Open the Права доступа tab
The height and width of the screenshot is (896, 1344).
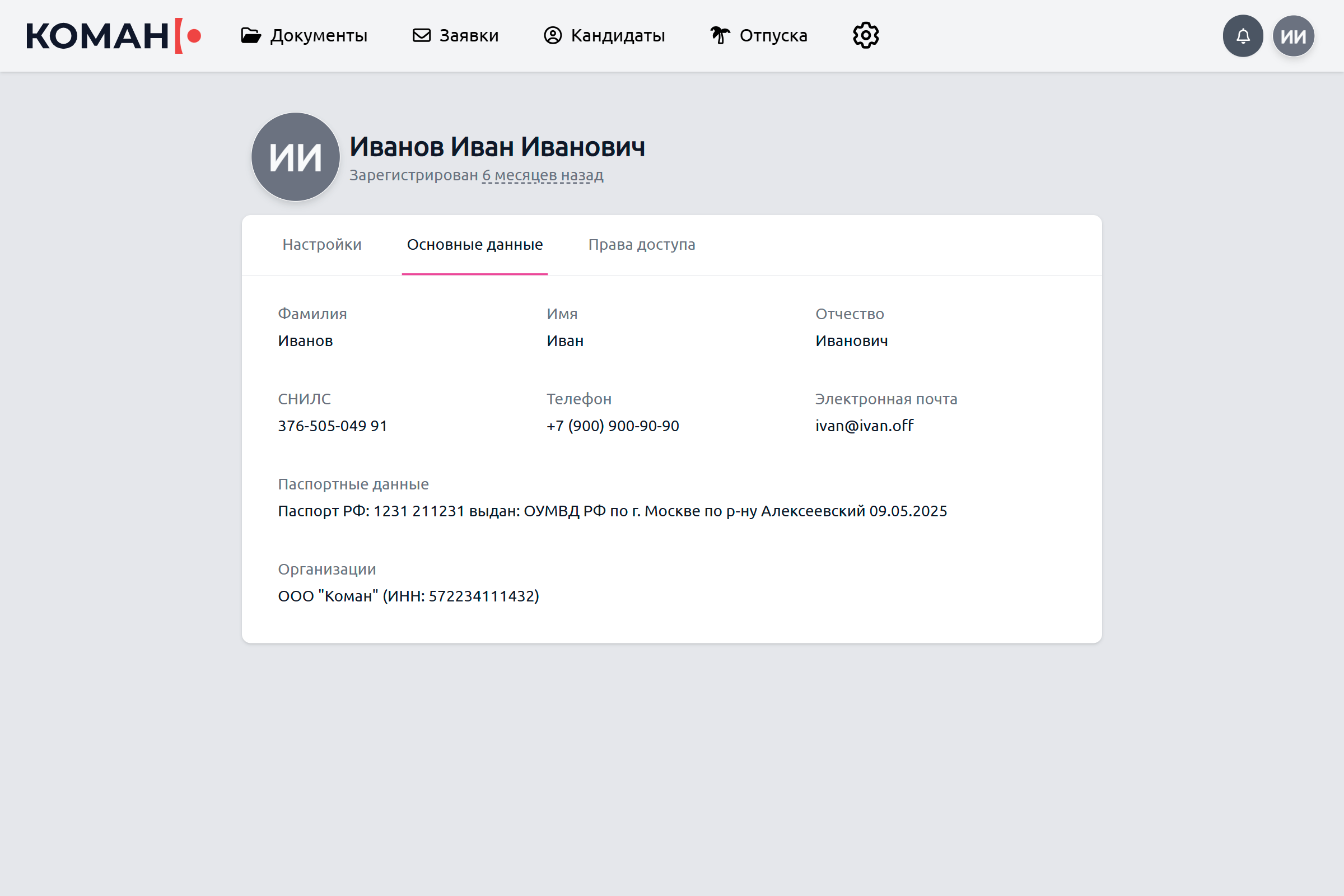tap(641, 245)
